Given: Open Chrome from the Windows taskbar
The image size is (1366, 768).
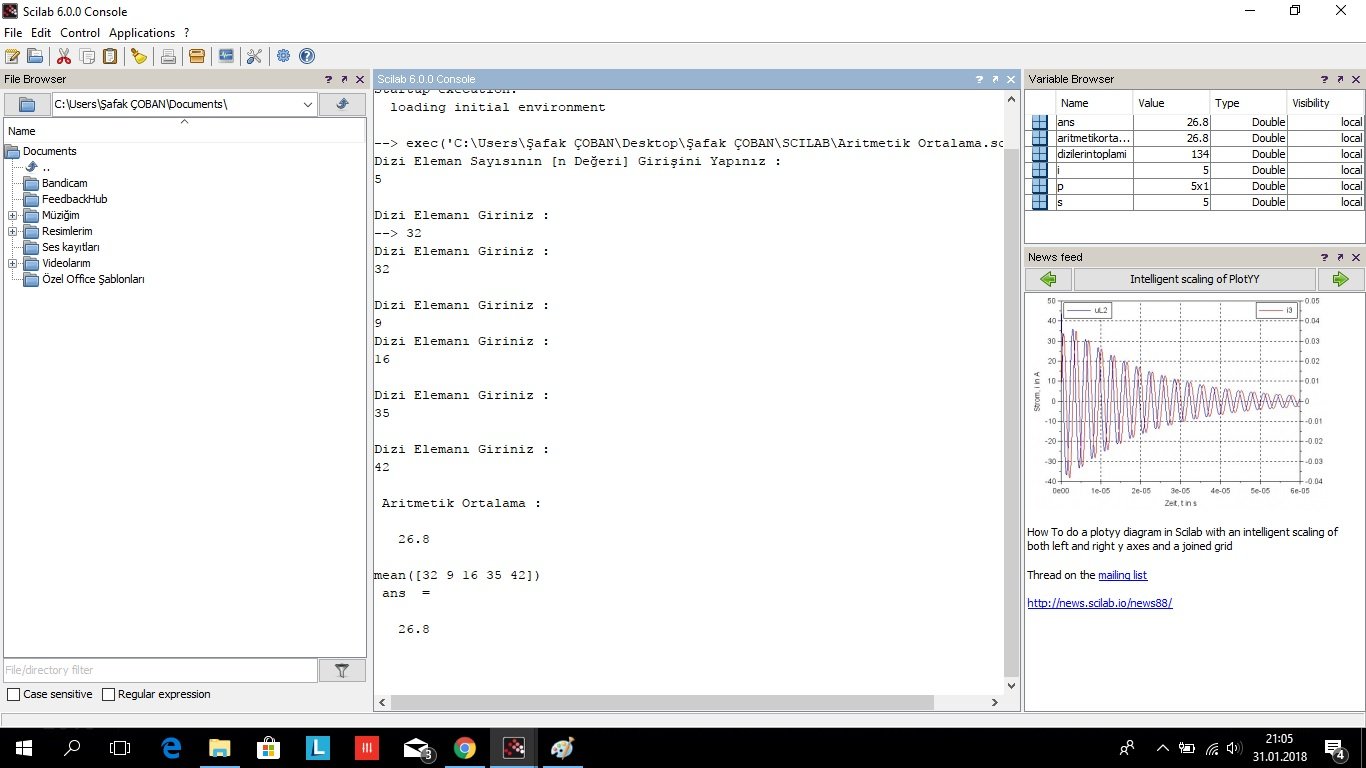Looking at the screenshot, I should [x=464, y=747].
